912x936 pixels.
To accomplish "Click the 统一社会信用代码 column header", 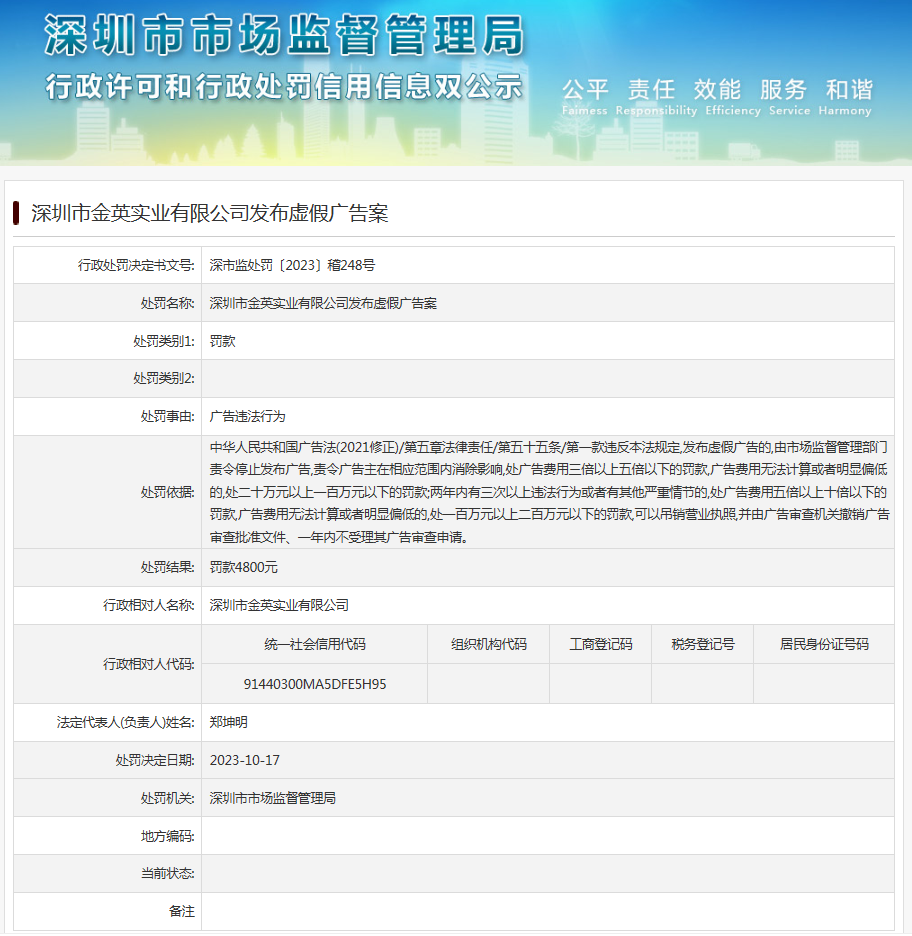I will point(314,644).
